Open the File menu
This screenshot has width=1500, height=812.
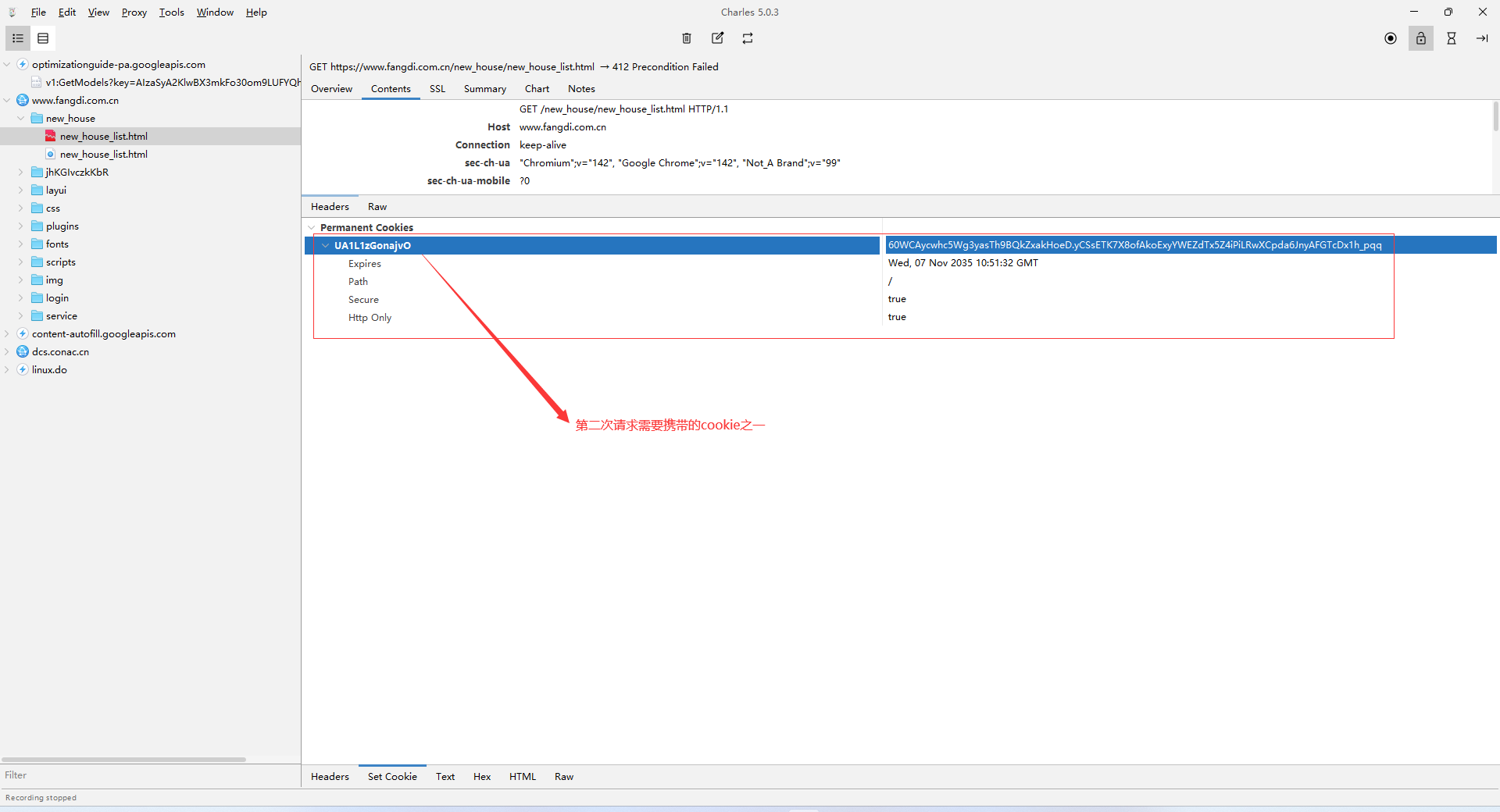click(38, 12)
